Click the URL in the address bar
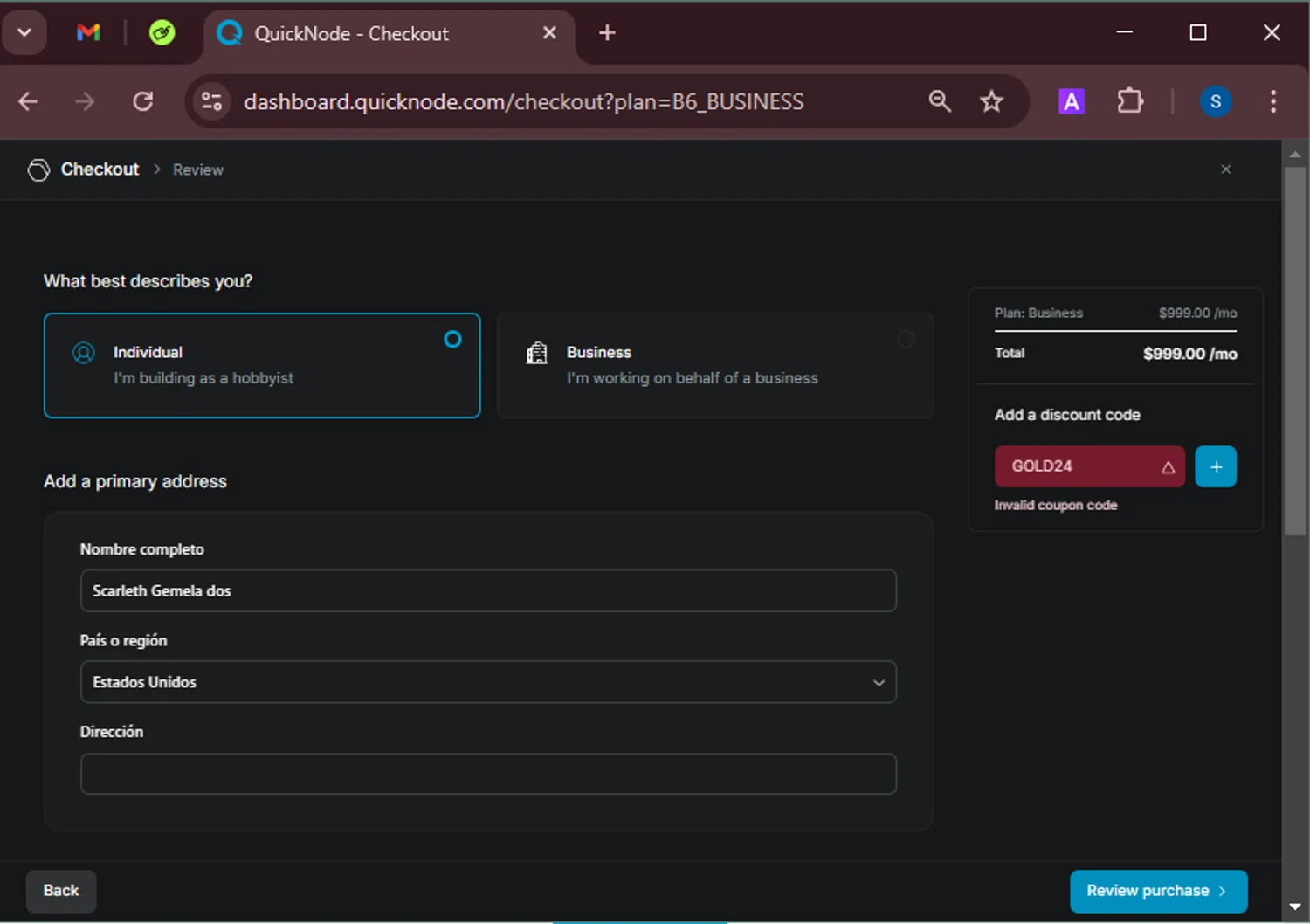Viewport: 1310px width, 924px height. (524, 102)
